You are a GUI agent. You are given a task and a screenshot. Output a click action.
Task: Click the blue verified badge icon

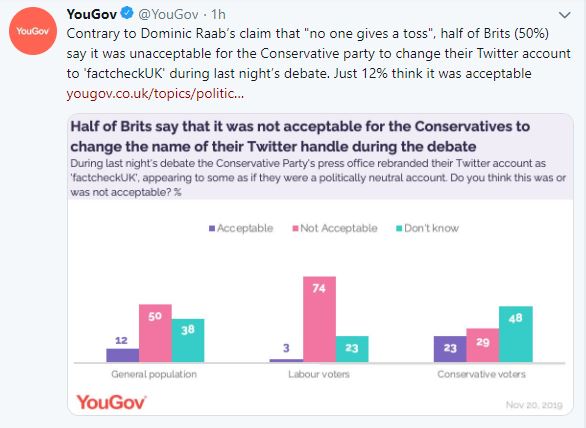coord(127,13)
